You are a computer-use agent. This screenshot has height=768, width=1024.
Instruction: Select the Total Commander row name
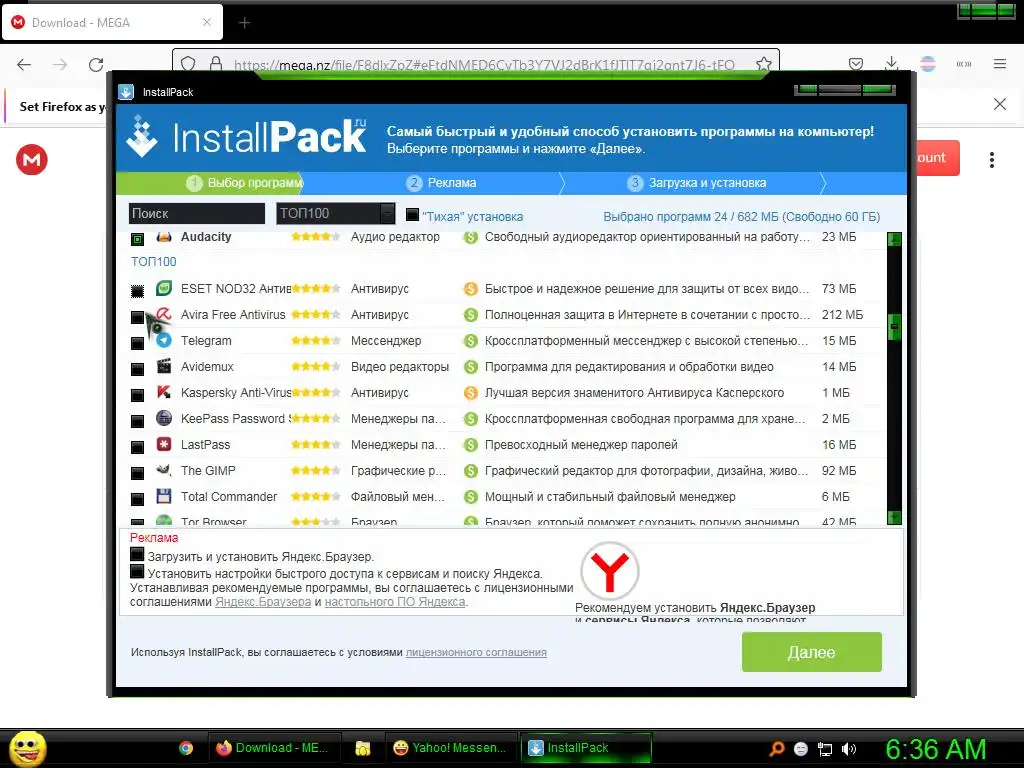pos(229,497)
